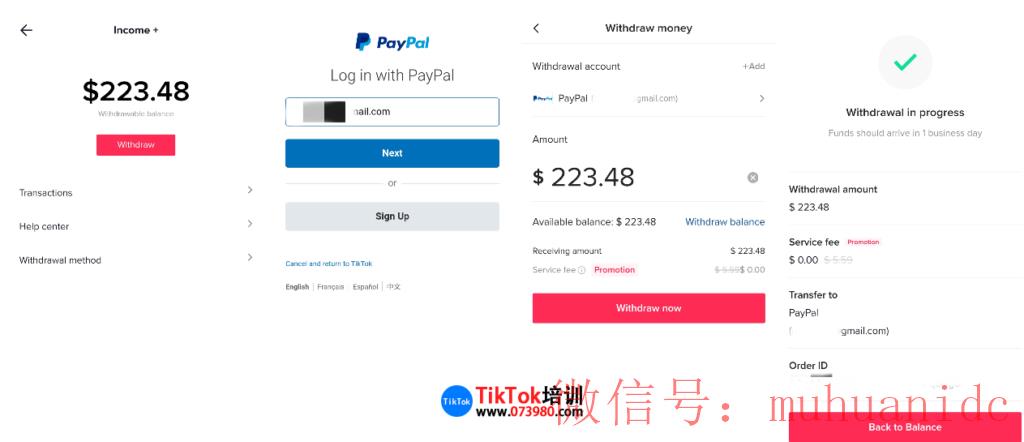Open the Help center chevron
The height and width of the screenshot is (442, 1024).
250,224
